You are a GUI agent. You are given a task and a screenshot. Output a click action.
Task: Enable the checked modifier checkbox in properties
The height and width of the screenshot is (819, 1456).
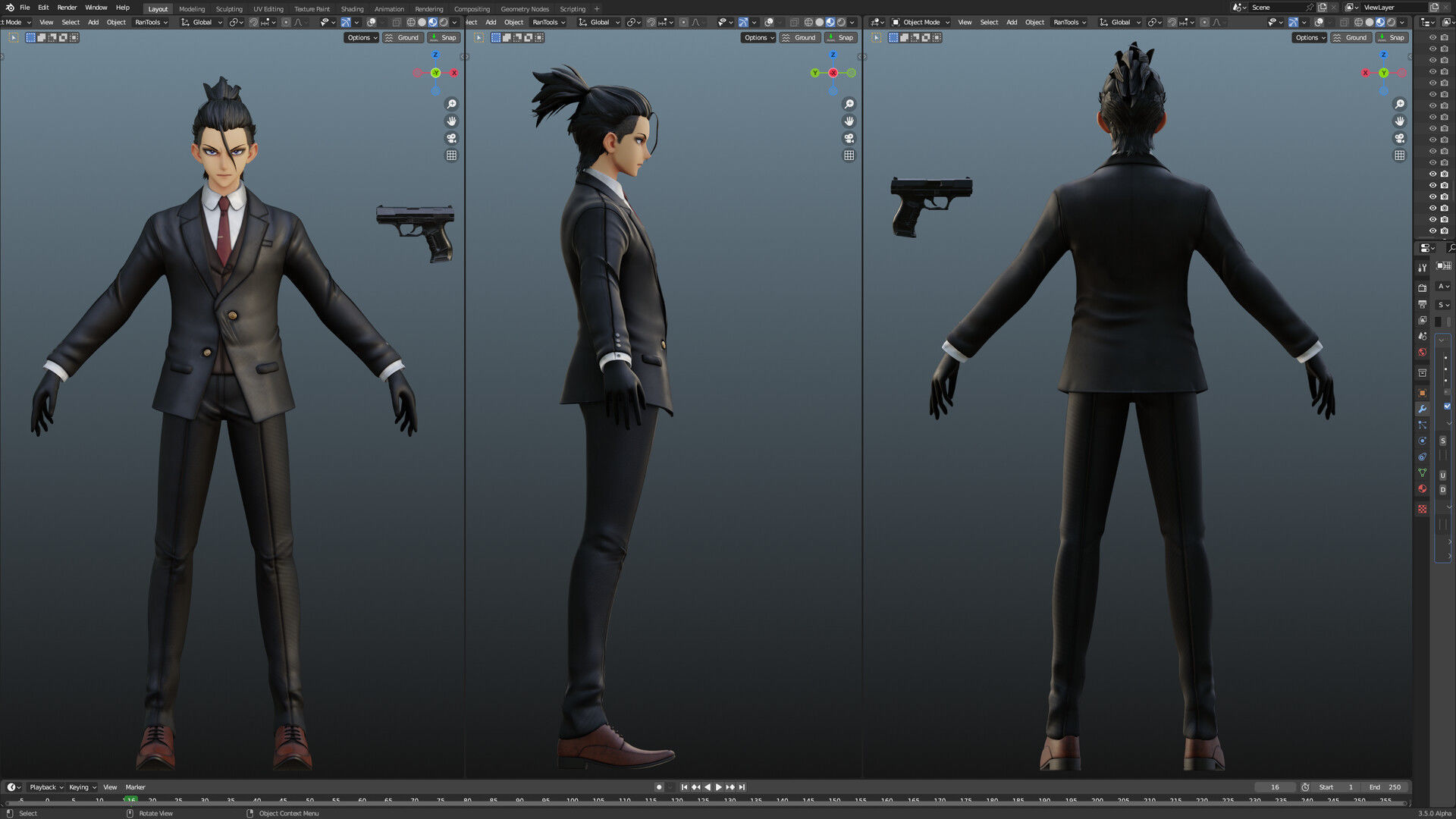[x=1447, y=406]
